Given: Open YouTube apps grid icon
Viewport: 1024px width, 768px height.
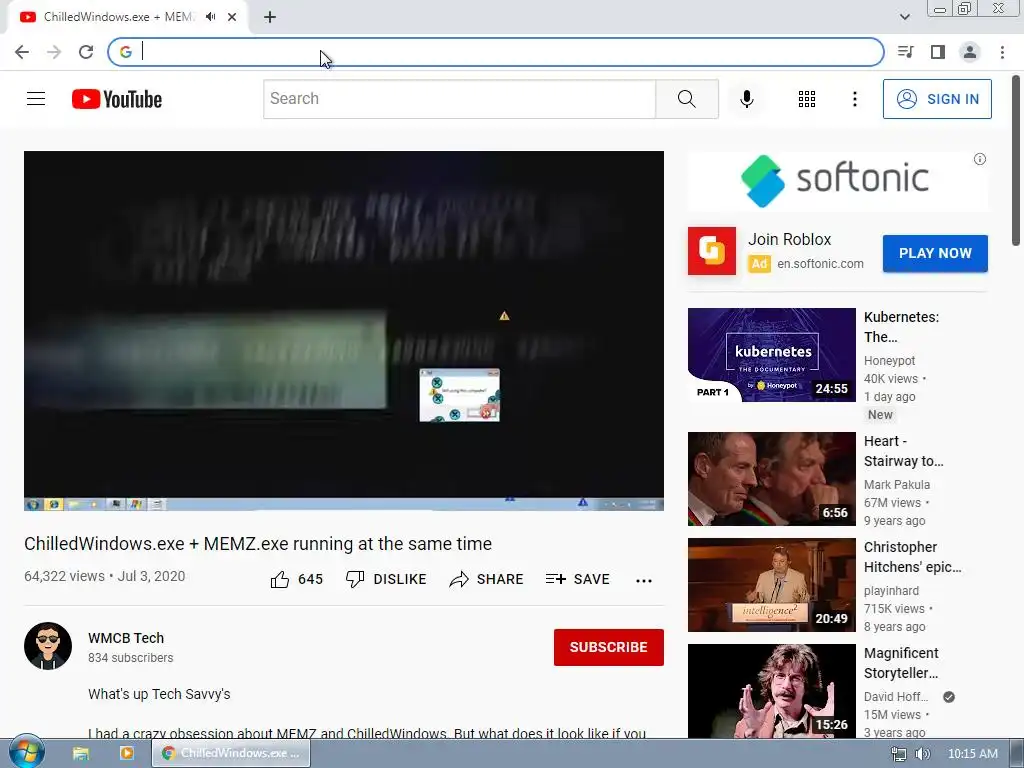Looking at the screenshot, I should (807, 99).
